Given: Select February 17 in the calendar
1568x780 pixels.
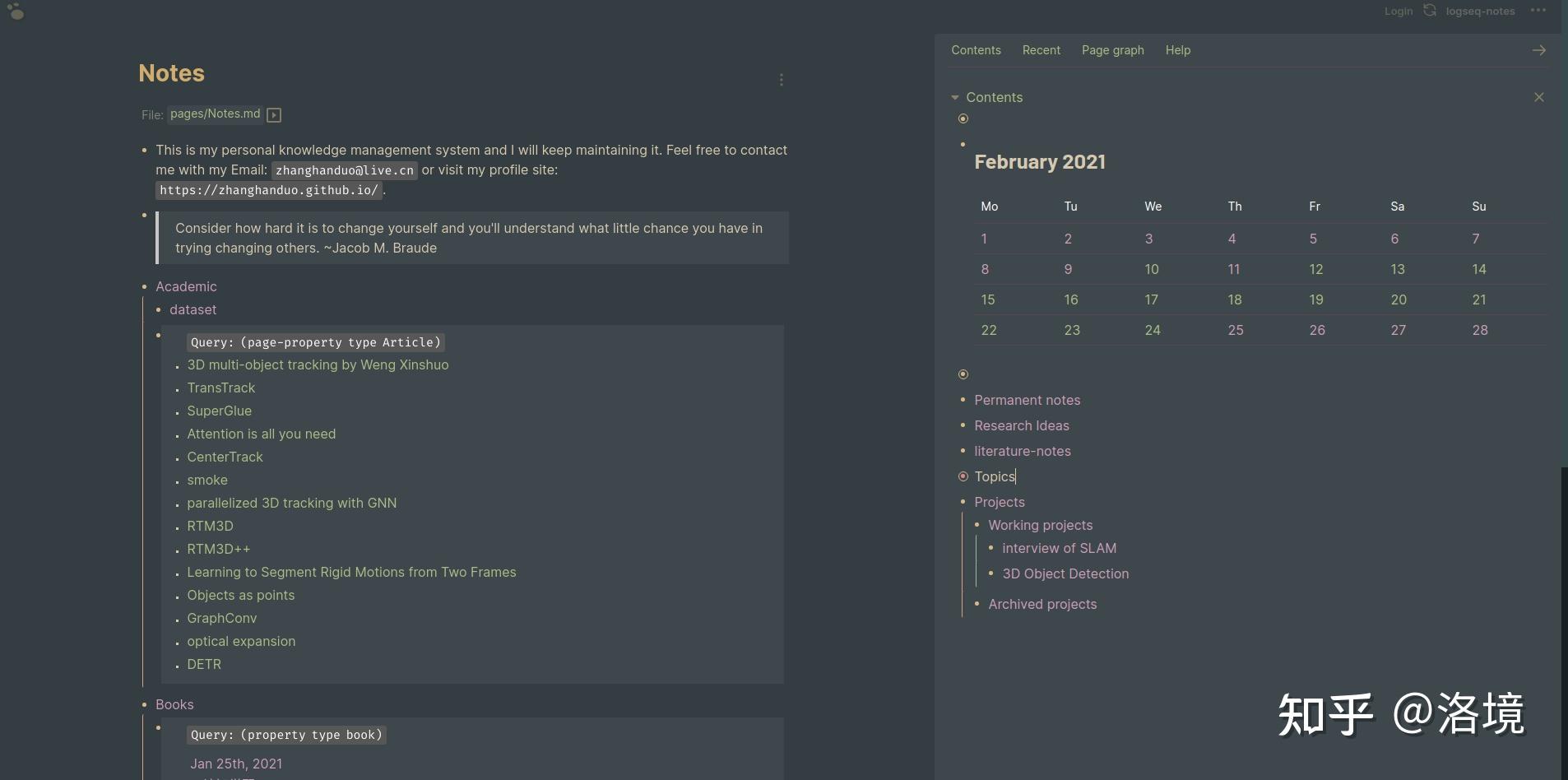Looking at the screenshot, I should [1151, 299].
